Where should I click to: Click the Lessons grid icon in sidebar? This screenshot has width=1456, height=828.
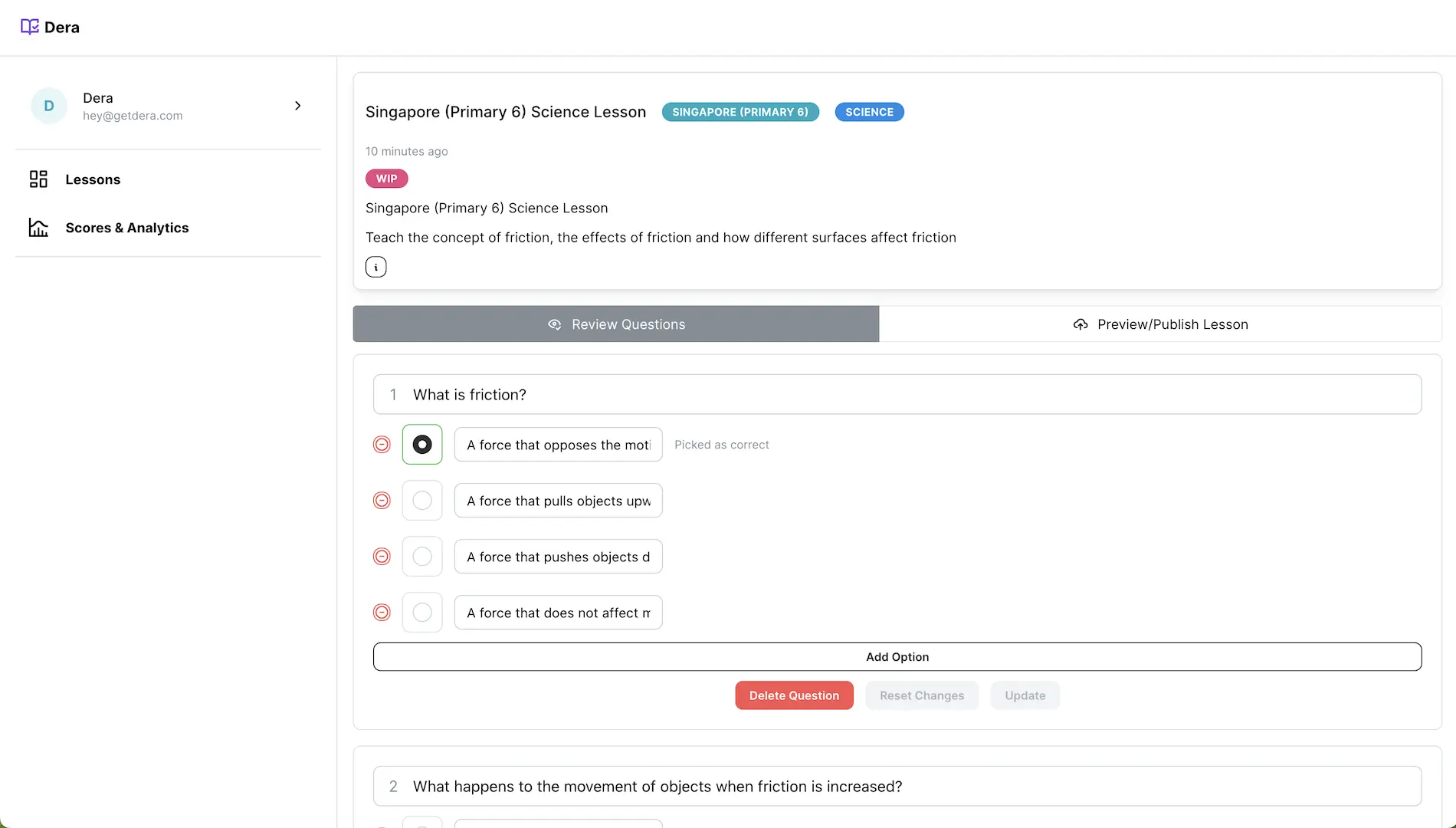[38, 179]
